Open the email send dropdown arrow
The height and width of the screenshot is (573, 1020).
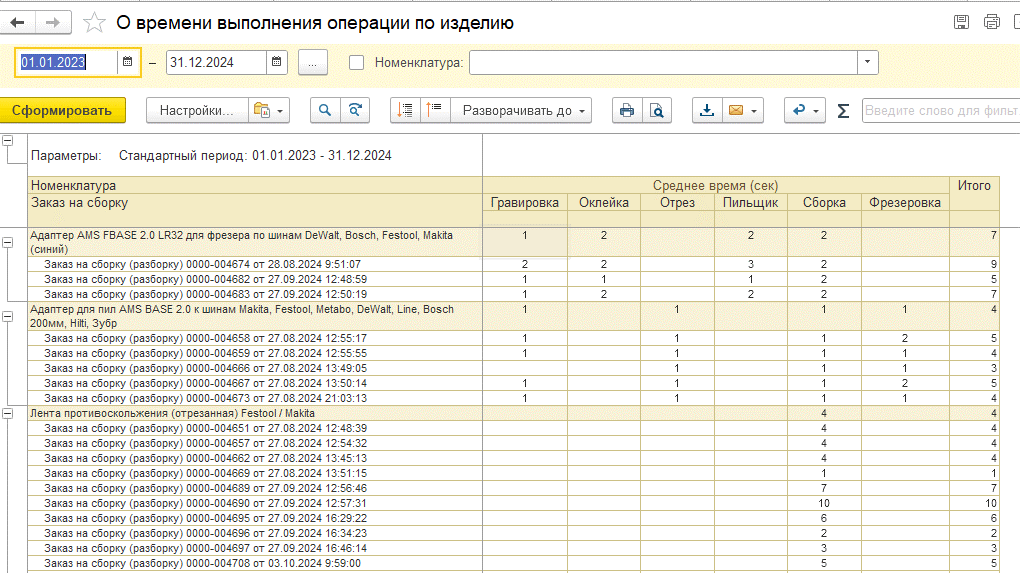(753, 111)
